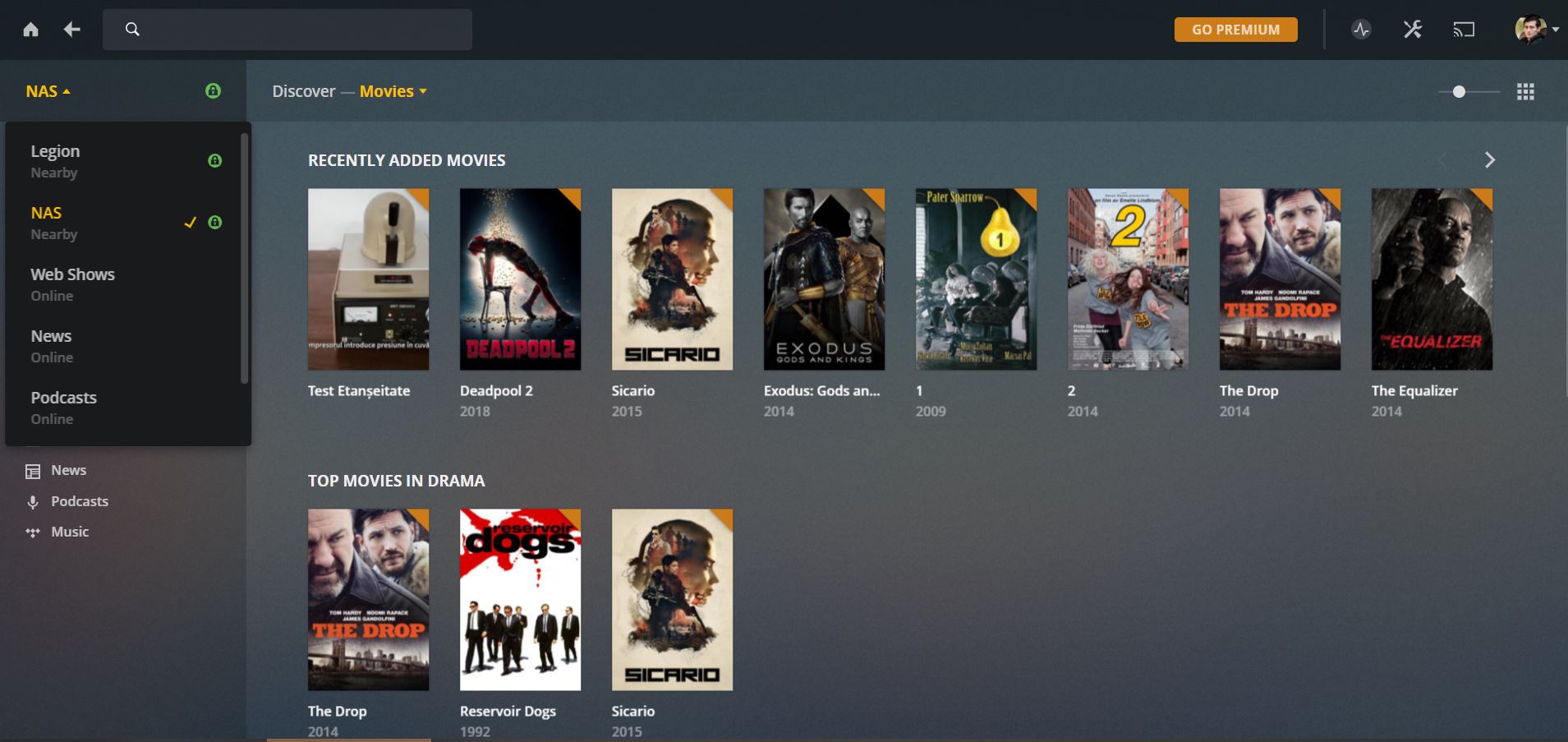
Task: Open News in the sidebar
Action: (x=68, y=470)
